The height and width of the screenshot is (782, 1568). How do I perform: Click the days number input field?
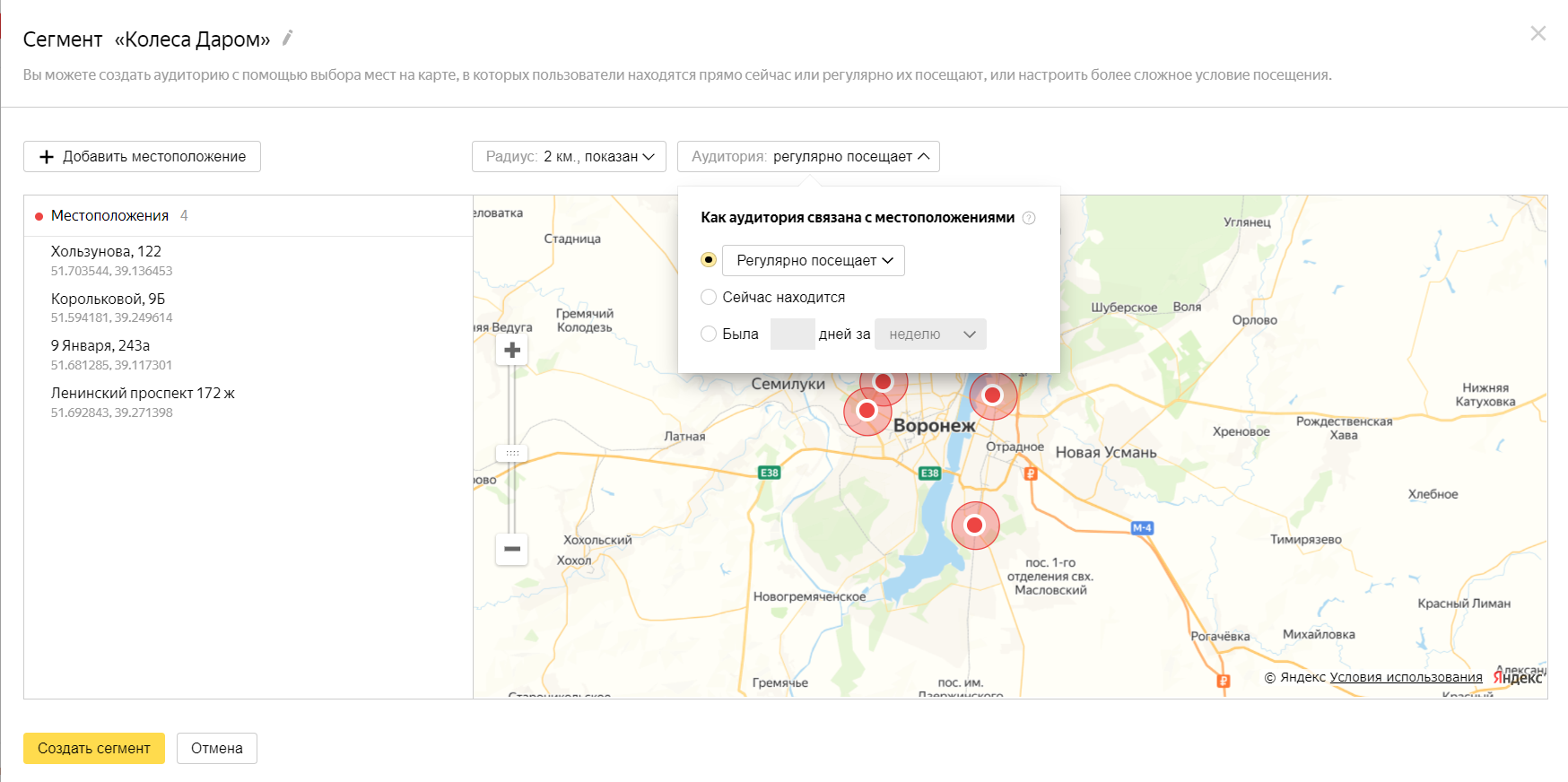pos(792,335)
